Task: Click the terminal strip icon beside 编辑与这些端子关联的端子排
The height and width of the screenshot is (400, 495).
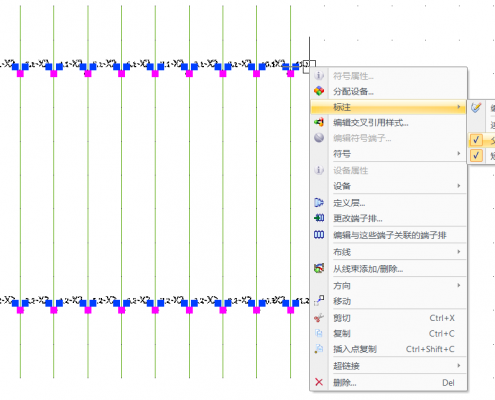Action: tap(319, 235)
